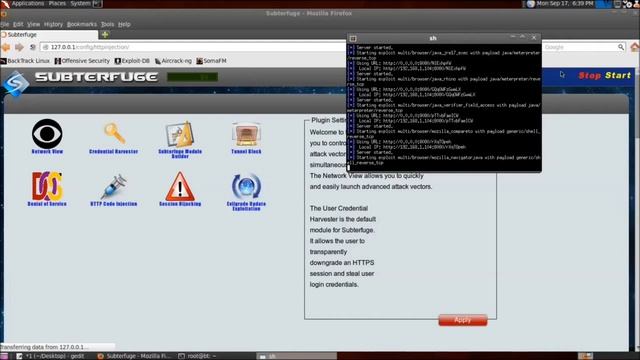Viewport: 640px width, 360px height.
Task: Click the terminal launcher icon in top panel
Action: pyautogui.click(x=97, y=4)
